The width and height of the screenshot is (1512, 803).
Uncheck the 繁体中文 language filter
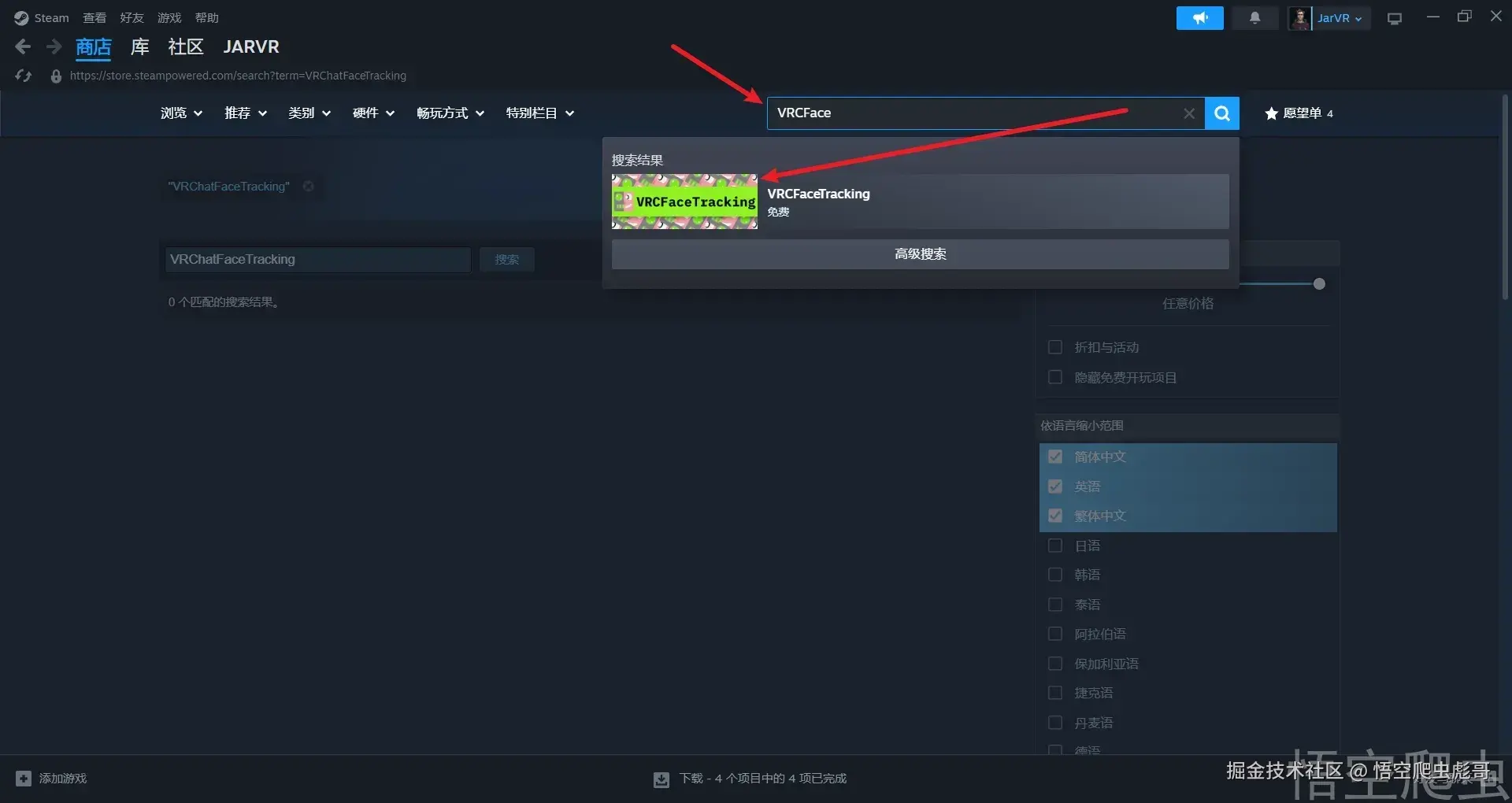tap(1055, 516)
